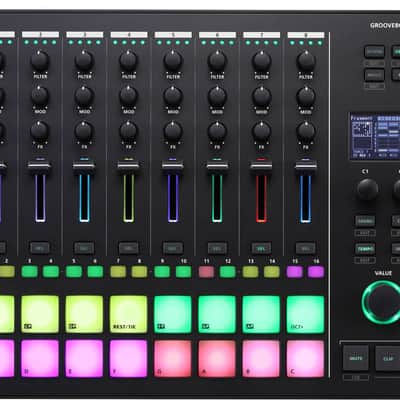Grab the track 5 violet-lit fader cap
Viewport: 400px width, 400px height.
tap(173, 166)
